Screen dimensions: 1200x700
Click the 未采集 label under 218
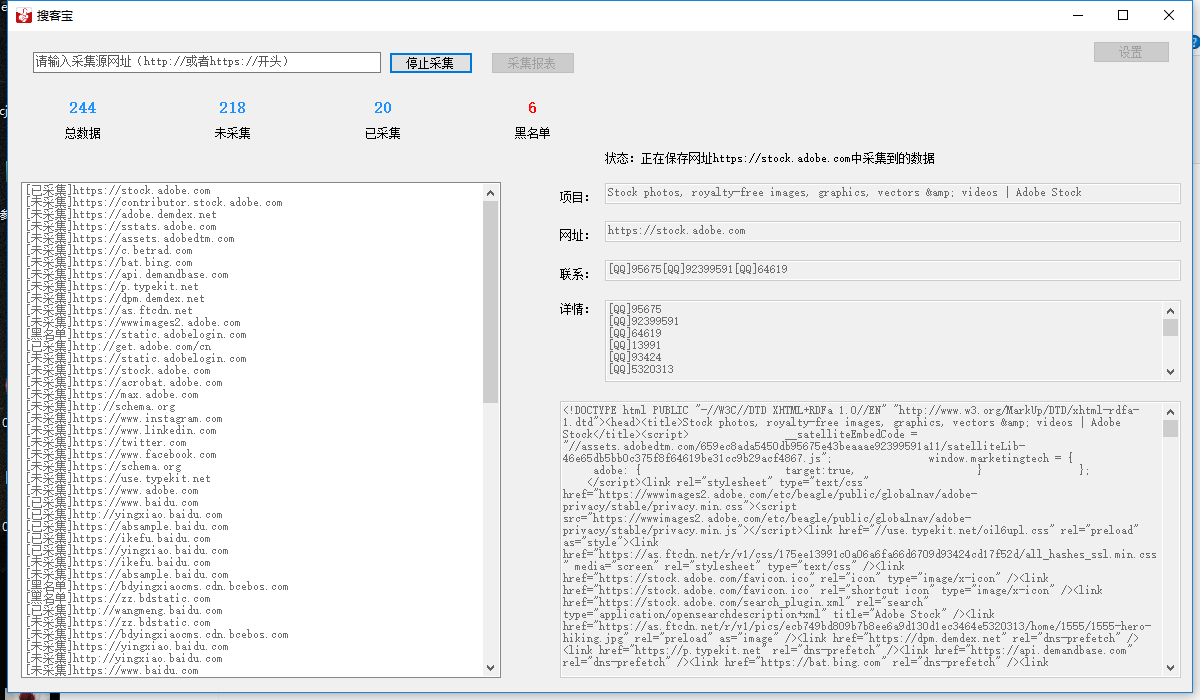point(233,133)
